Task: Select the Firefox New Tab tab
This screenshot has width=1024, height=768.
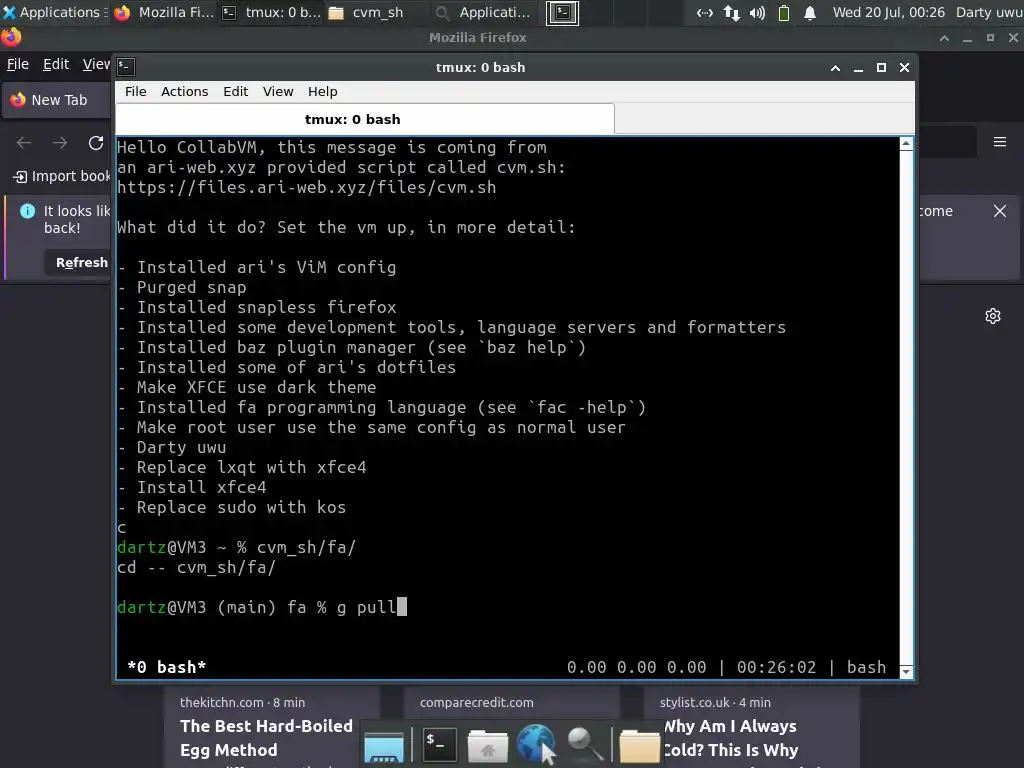Action: [x=57, y=100]
